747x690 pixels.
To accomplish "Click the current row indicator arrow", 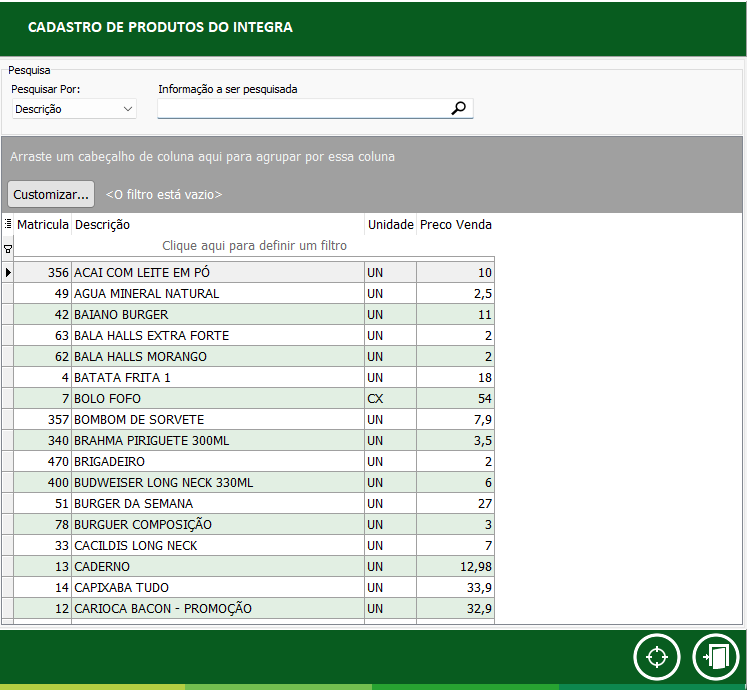I will point(8,273).
